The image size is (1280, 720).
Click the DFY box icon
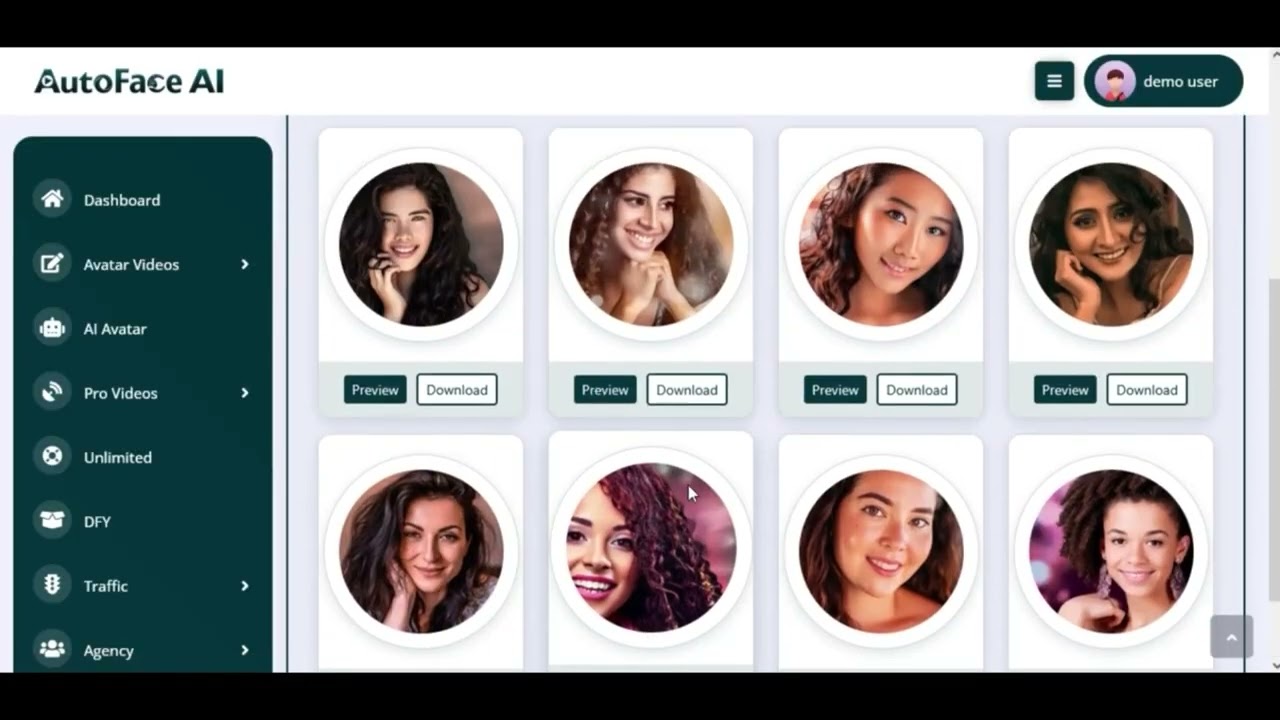point(52,521)
